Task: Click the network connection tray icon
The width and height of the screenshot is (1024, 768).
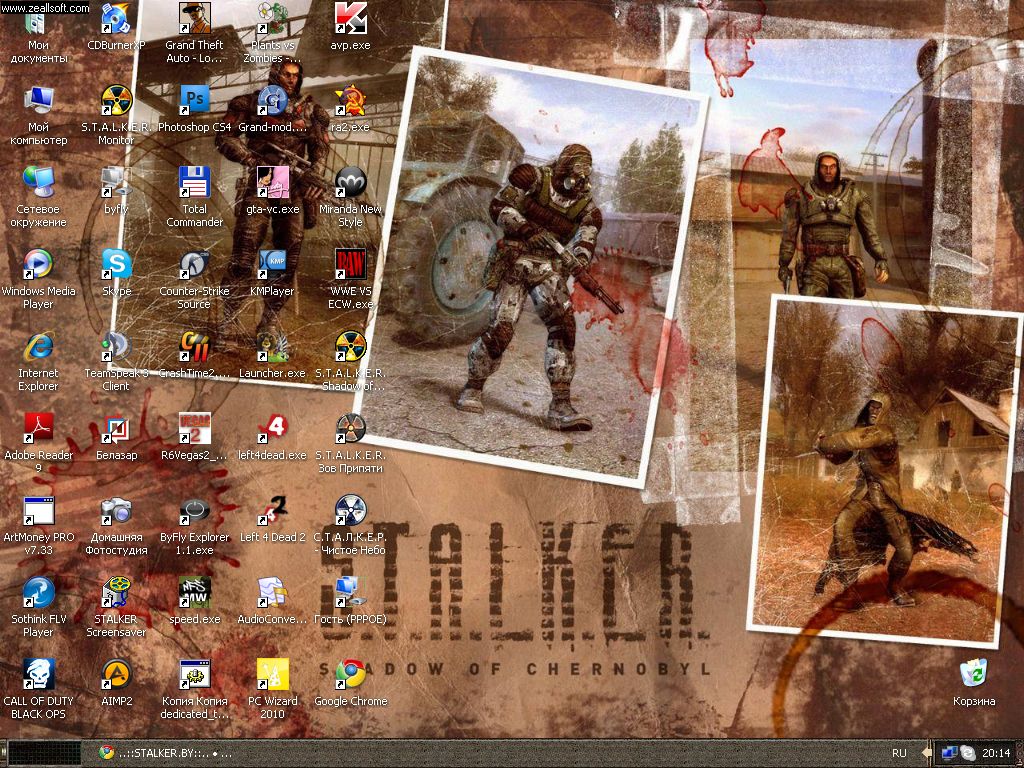Action: pyautogui.click(x=949, y=753)
